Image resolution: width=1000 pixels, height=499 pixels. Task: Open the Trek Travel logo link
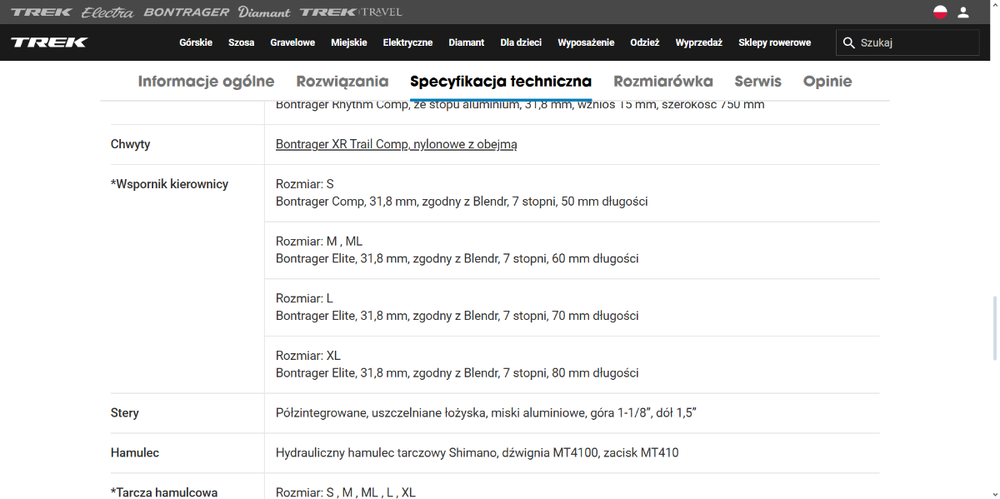click(x=351, y=12)
